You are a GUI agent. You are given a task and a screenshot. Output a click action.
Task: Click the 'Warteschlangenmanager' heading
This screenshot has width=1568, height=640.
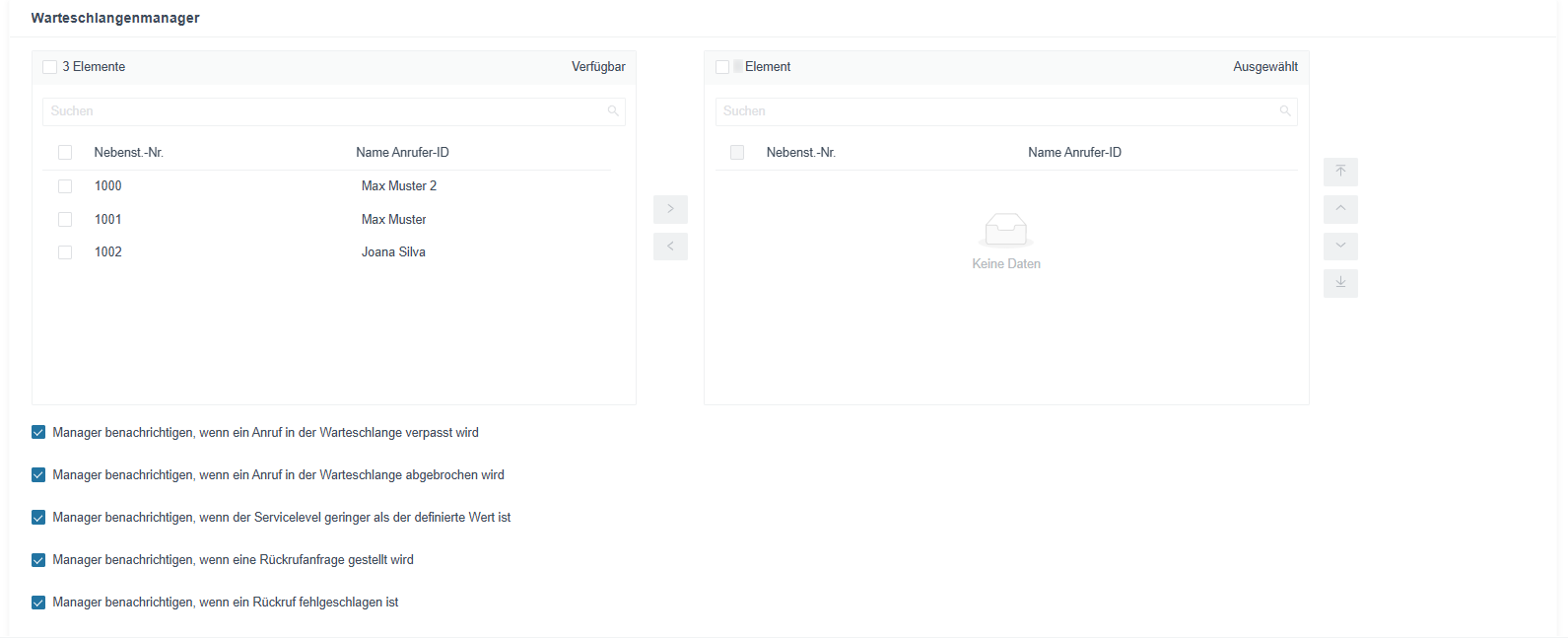coord(115,18)
